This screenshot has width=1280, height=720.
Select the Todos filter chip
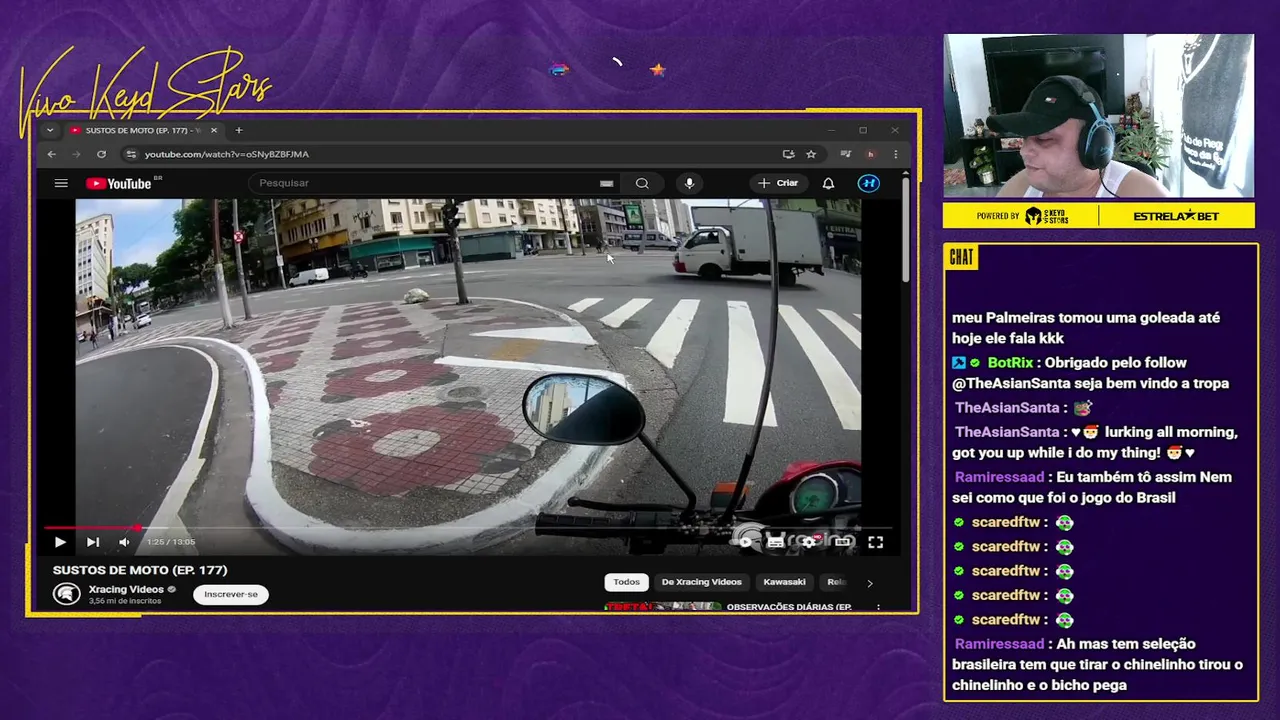[x=627, y=582]
